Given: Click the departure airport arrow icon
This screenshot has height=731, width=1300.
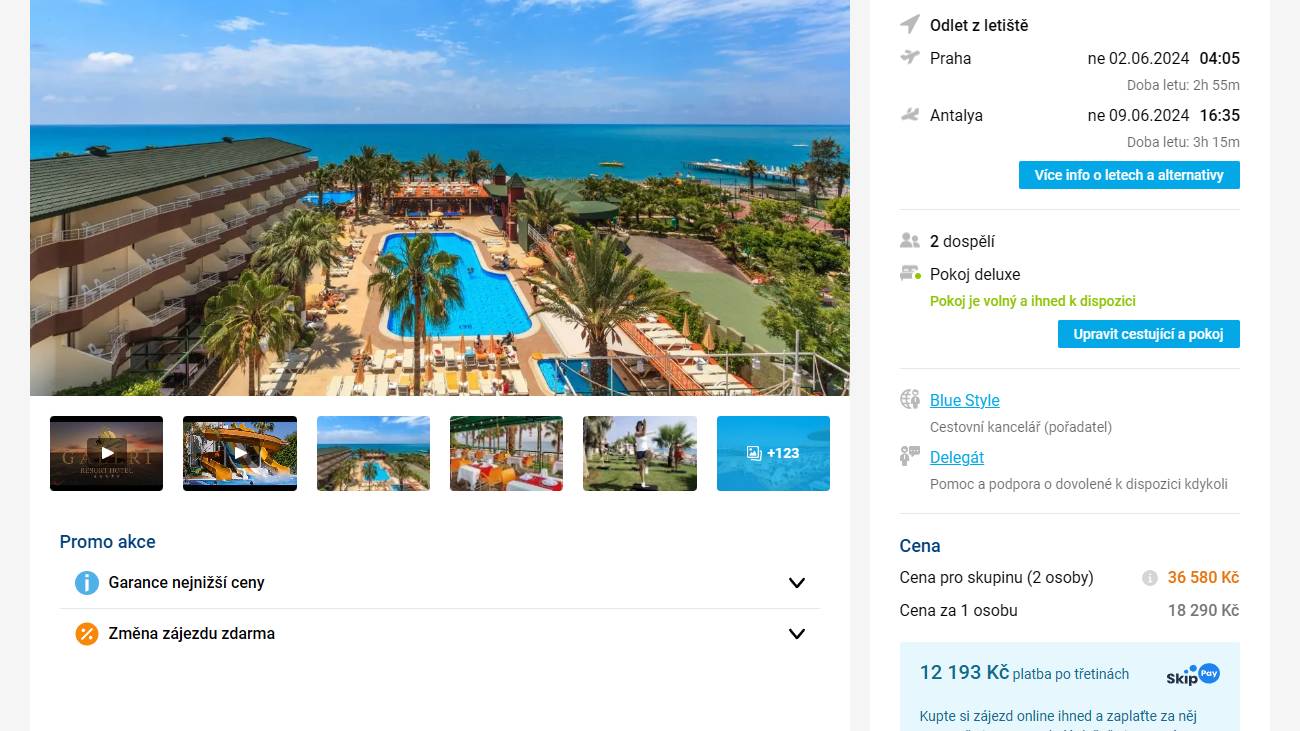Looking at the screenshot, I should point(909,24).
